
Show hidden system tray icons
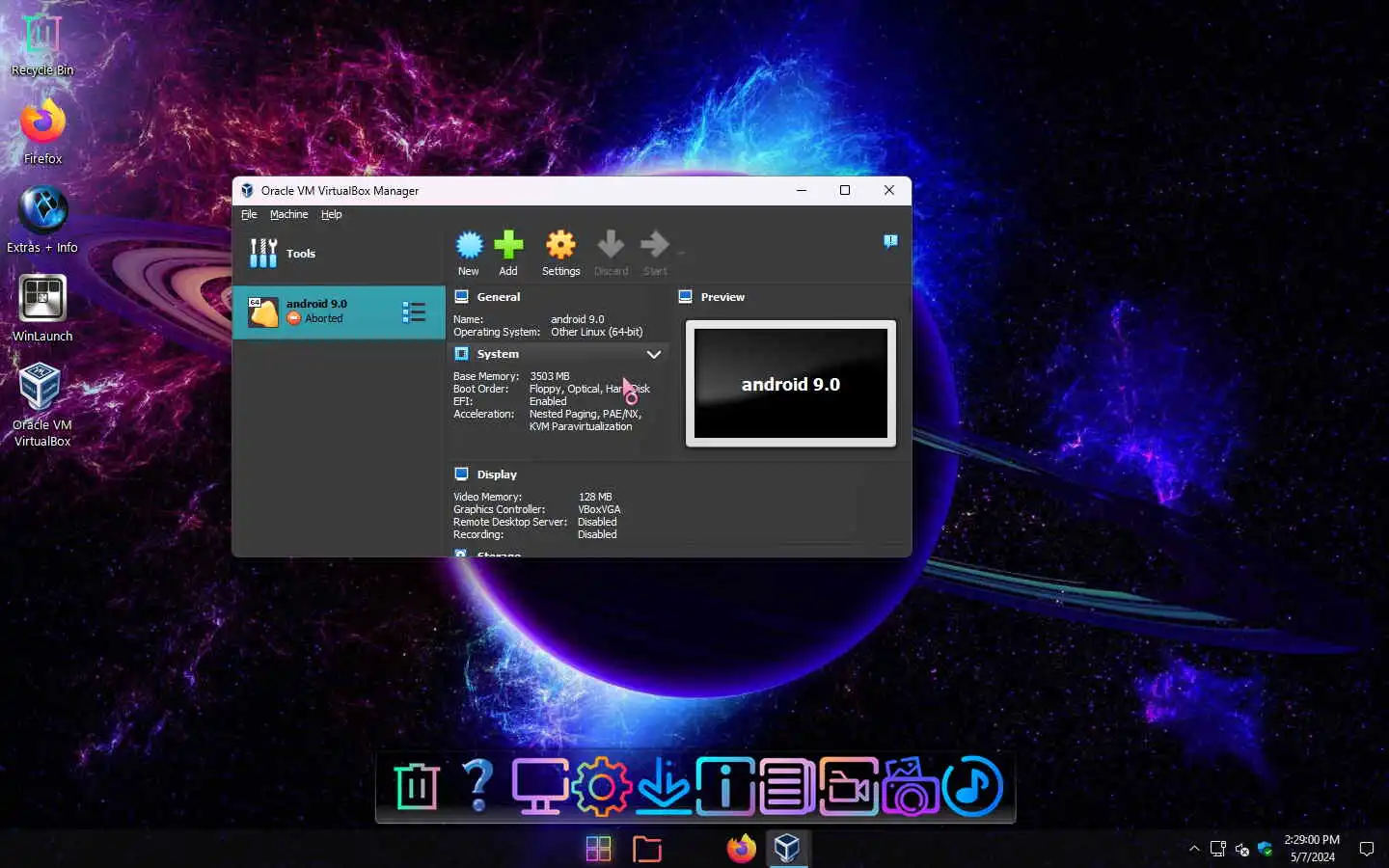tap(1194, 849)
